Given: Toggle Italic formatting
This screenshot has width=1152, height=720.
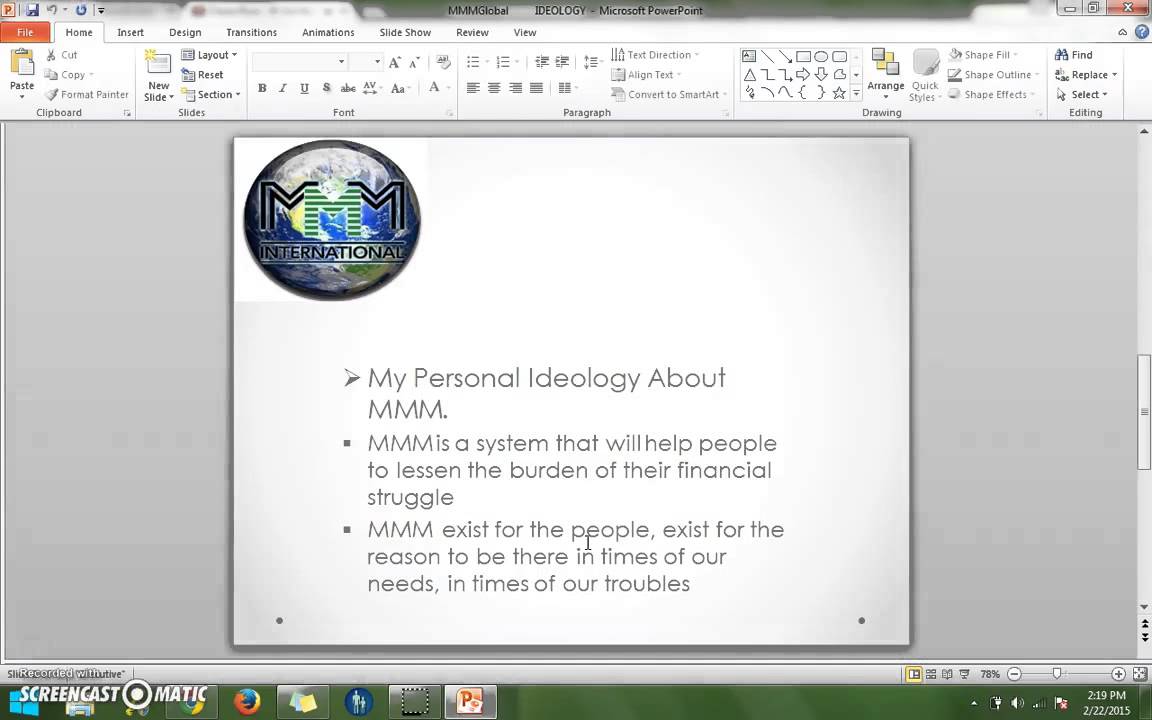Looking at the screenshot, I should pos(282,88).
